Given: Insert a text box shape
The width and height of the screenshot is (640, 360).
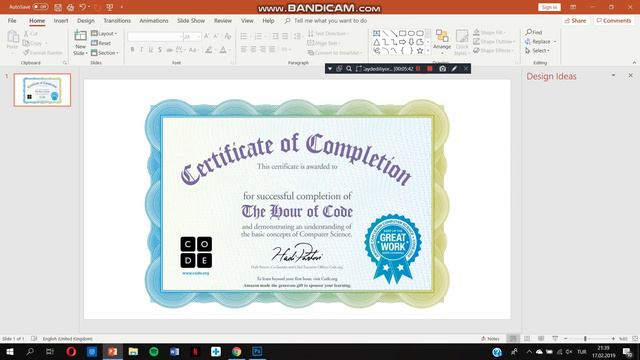Looking at the screenshot, I should tap(376, 33).
